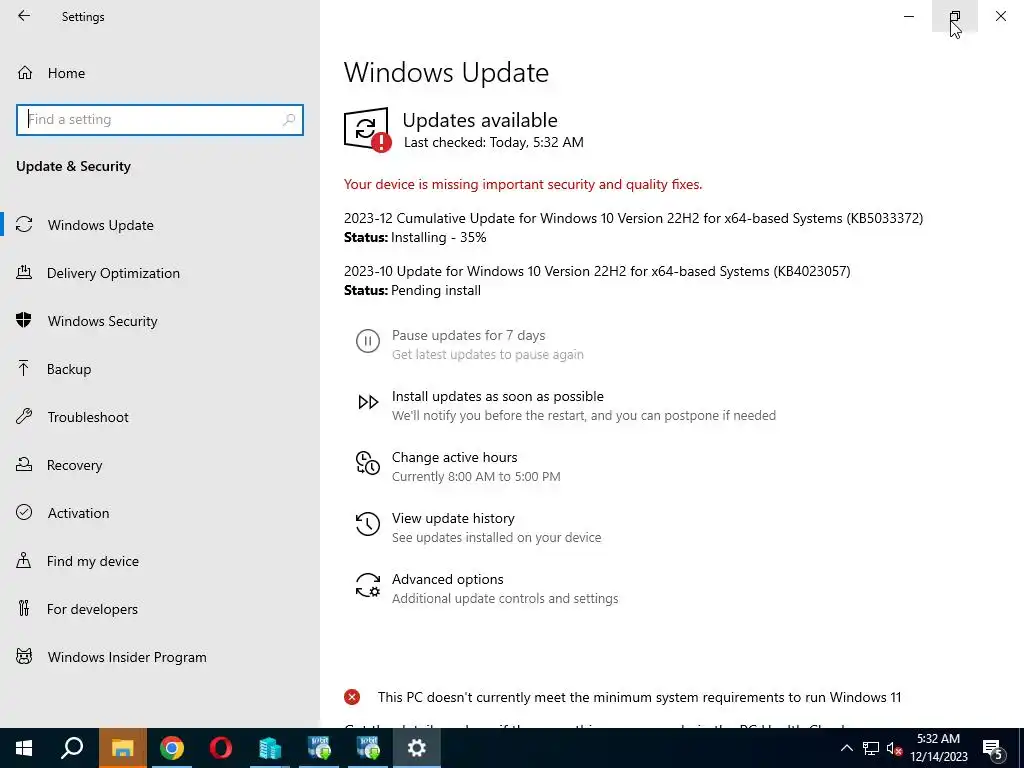Click the KB4023057 update title
This screenshot has width=1024, height=768.
(x=597, y=271)
